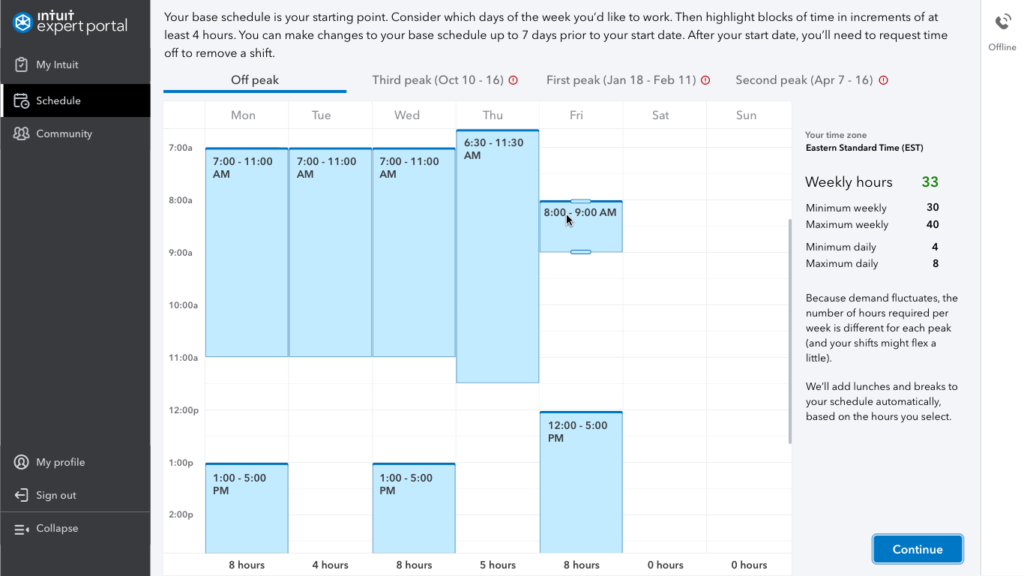
Task: Click the Offline phone status icon
Action: [1002, 23]
